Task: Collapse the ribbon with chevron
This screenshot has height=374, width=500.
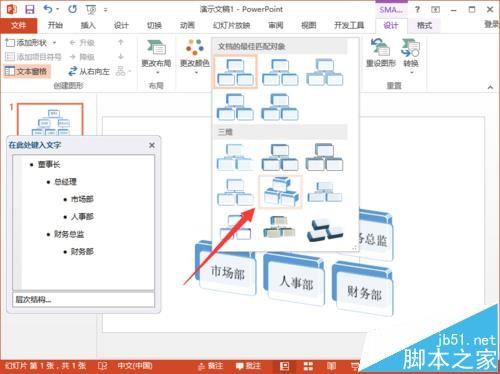Action: 490,87
